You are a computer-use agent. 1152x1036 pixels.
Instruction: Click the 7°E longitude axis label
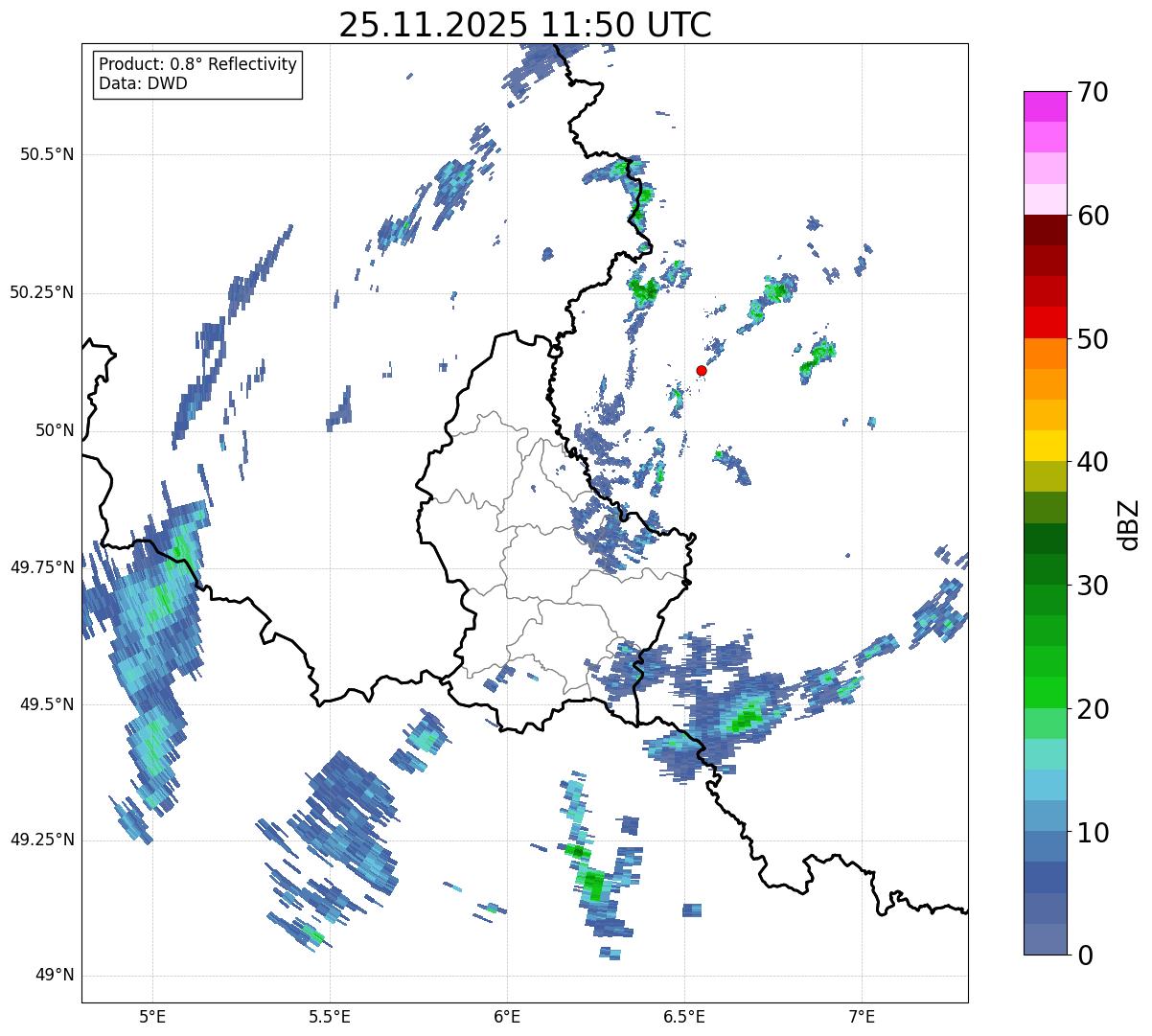click(x=862, y=1015)
